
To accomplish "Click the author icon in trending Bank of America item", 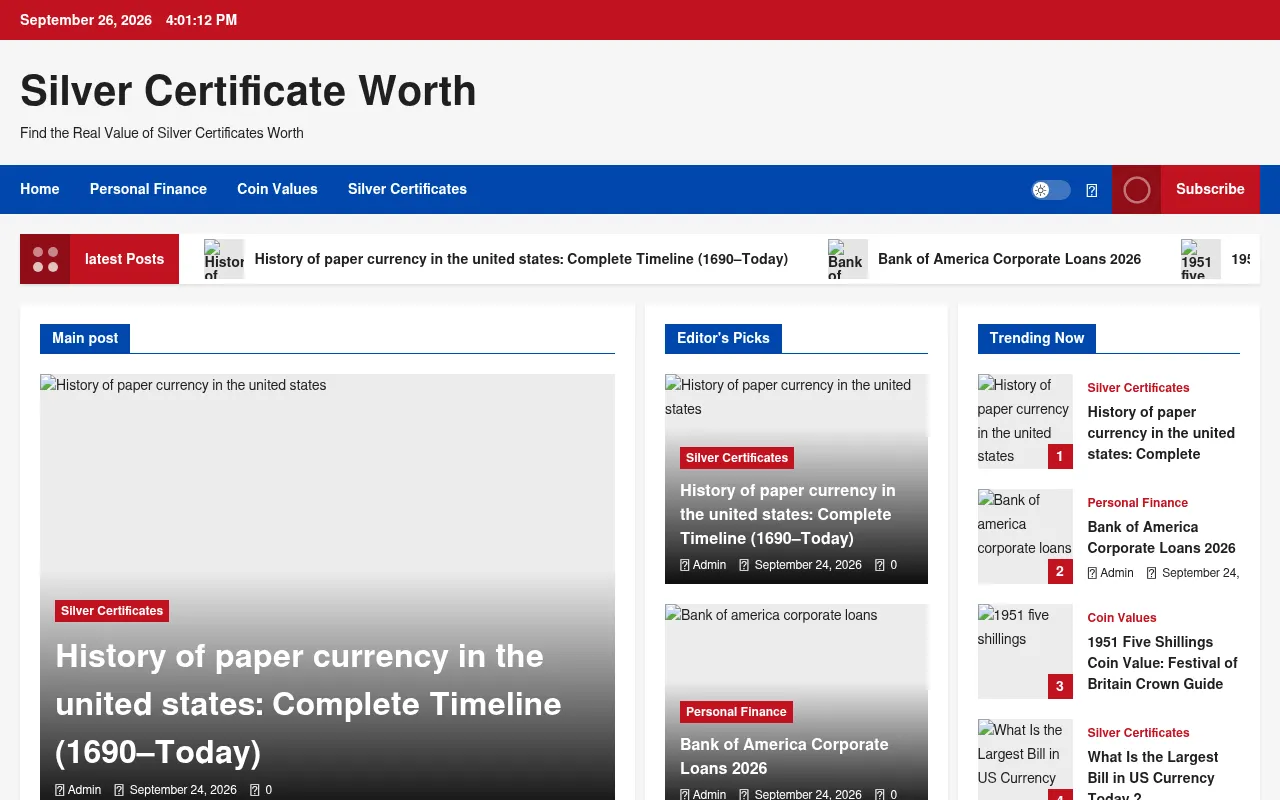I will (x=1092, y=573).
